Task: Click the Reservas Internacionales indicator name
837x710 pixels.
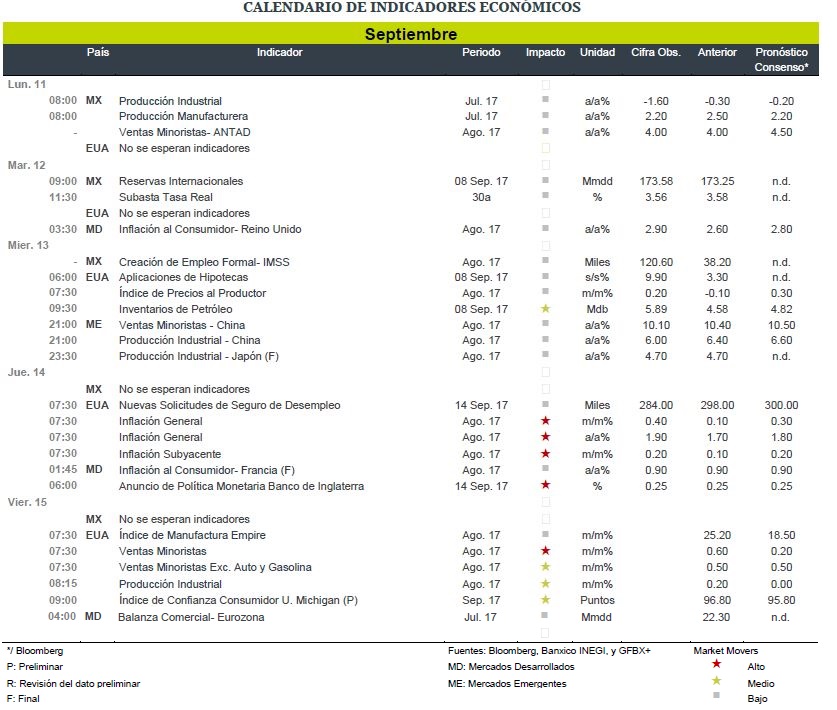Action: click(x=181, y=182)
